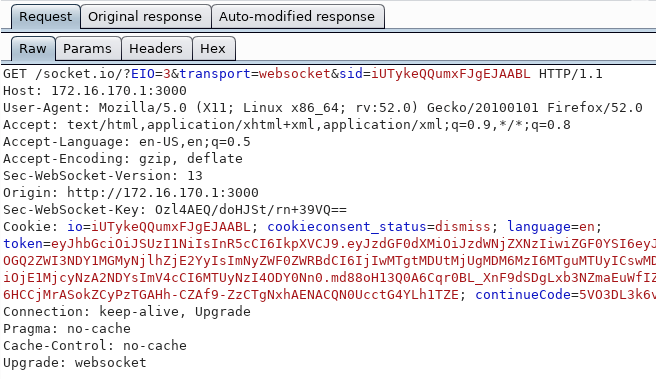Click the User-Agent header line
Image resolution: width=656 pixels, height=379 pixels.
coord(323,108)
